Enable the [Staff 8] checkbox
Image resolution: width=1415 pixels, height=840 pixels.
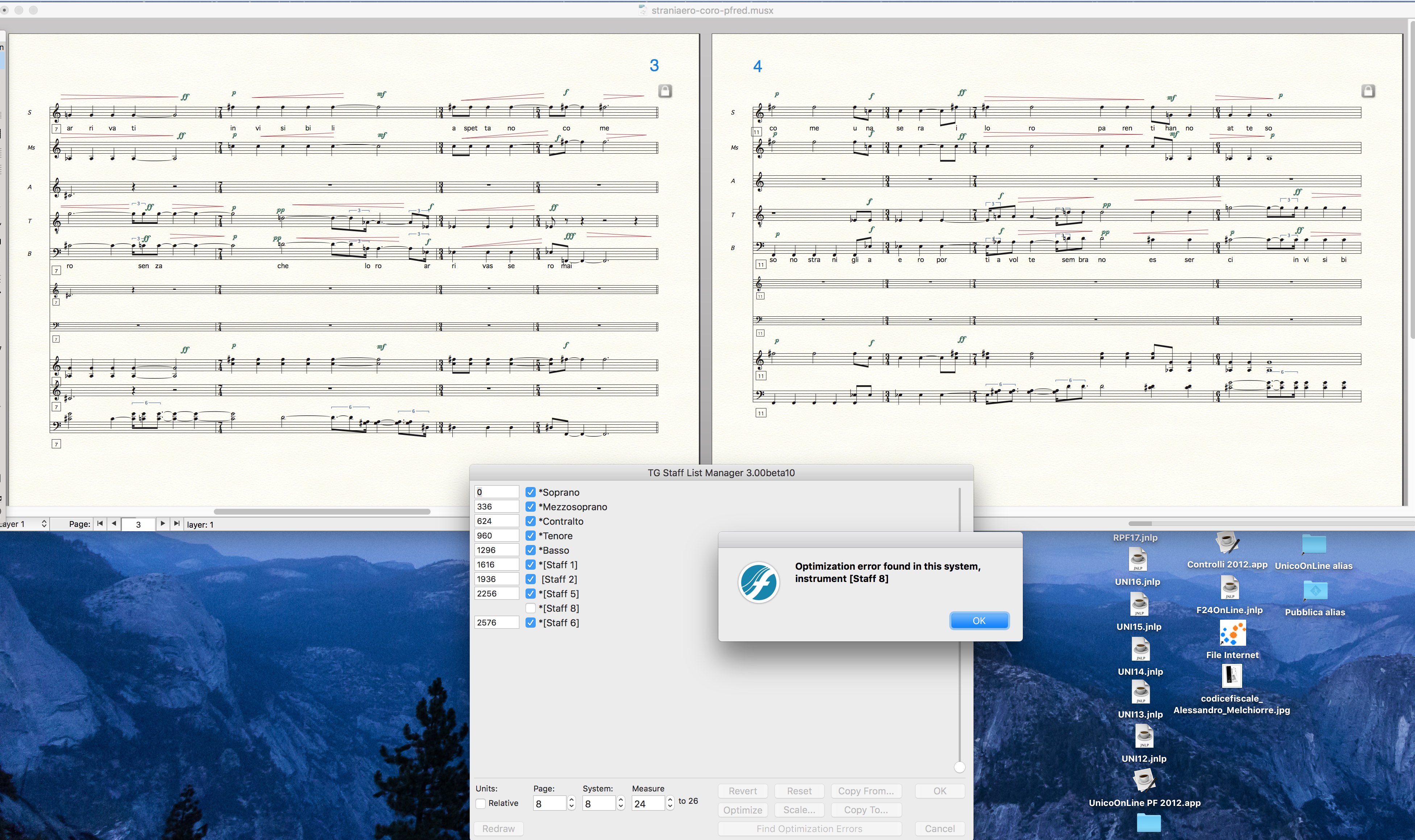pos(530,608)
